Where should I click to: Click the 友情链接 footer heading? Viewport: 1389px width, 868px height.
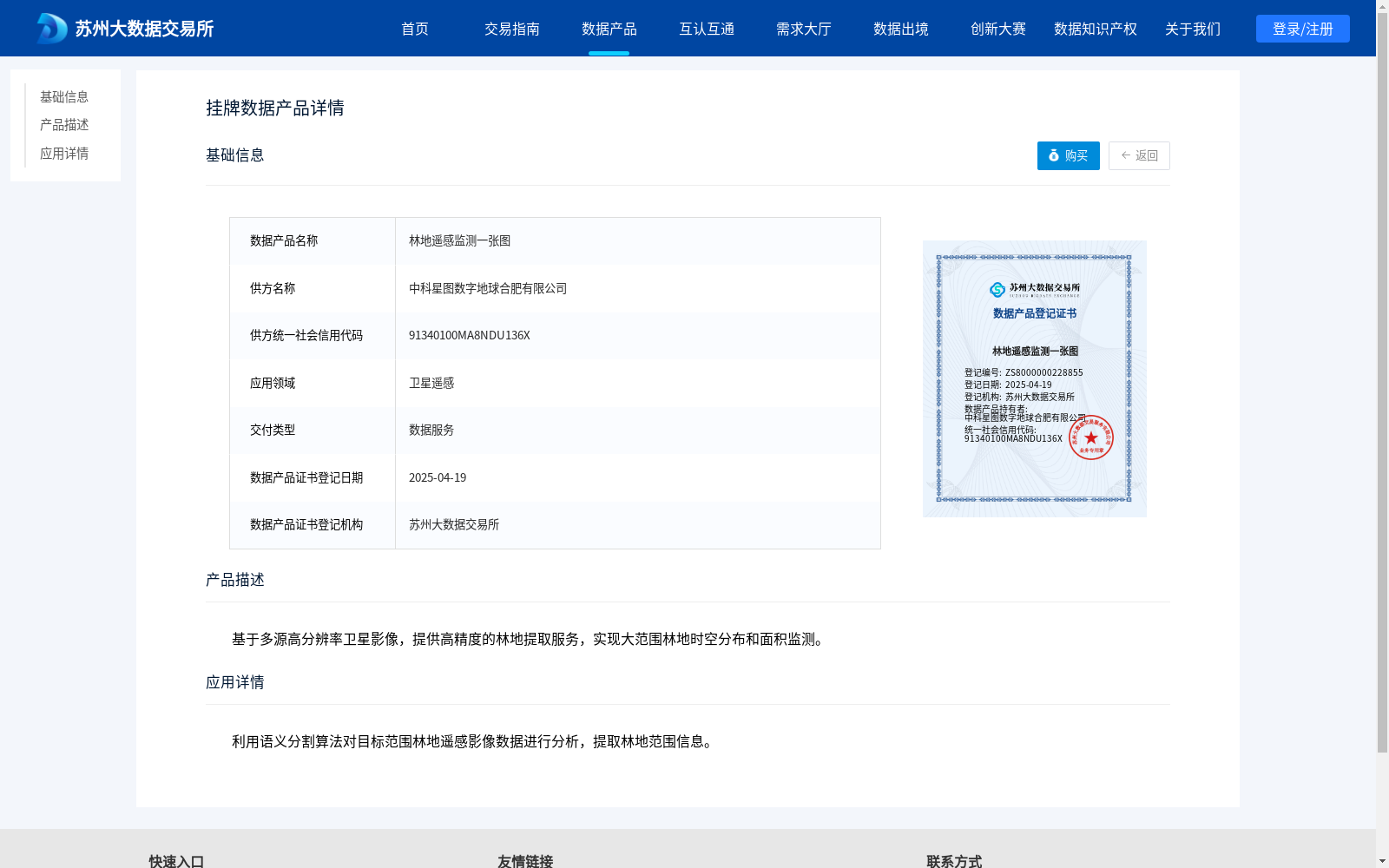(525, 861)
